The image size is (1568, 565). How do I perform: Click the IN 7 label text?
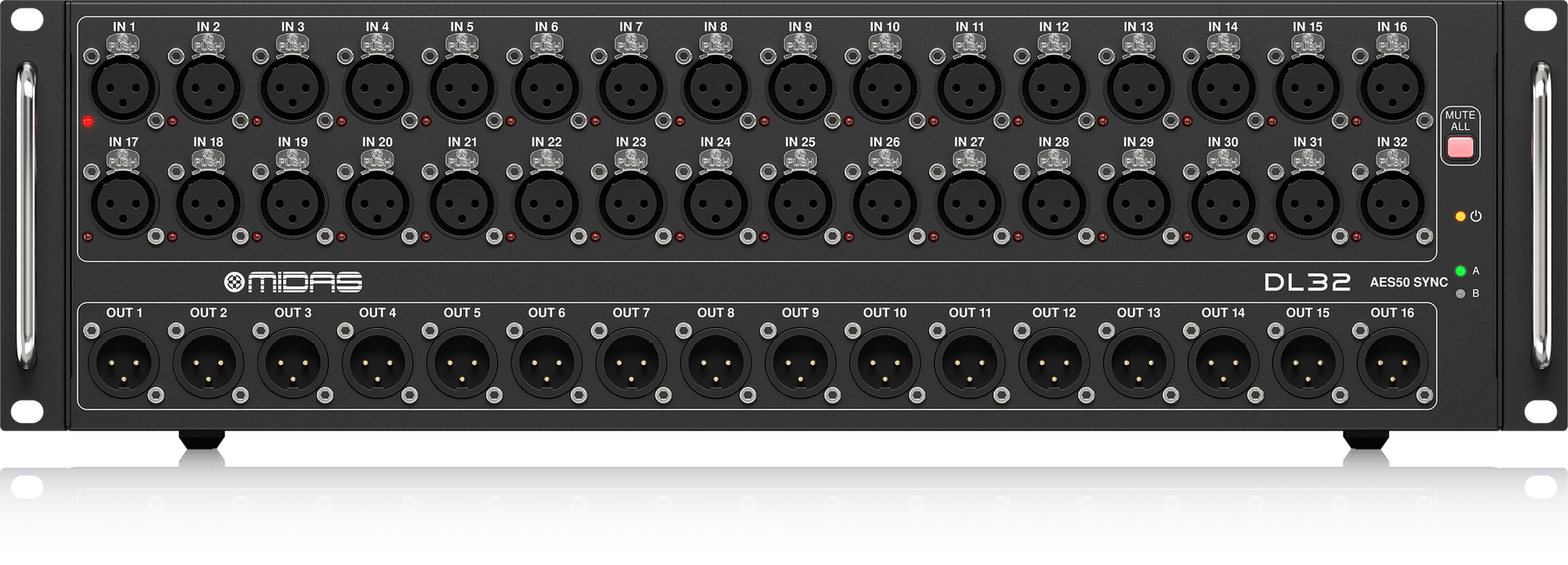632,27
